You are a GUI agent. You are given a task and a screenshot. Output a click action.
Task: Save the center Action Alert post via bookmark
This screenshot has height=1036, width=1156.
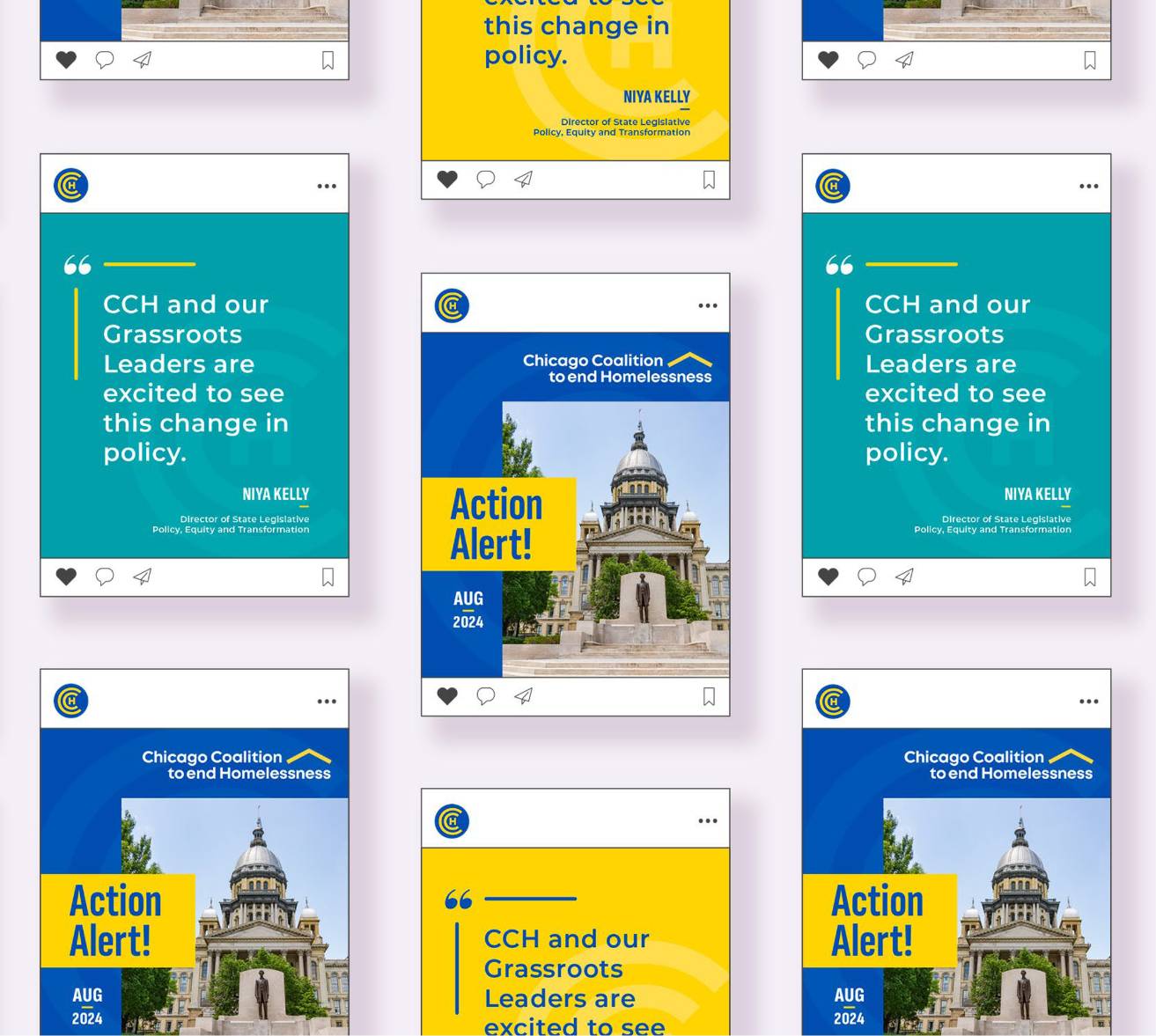click(709, 697)
